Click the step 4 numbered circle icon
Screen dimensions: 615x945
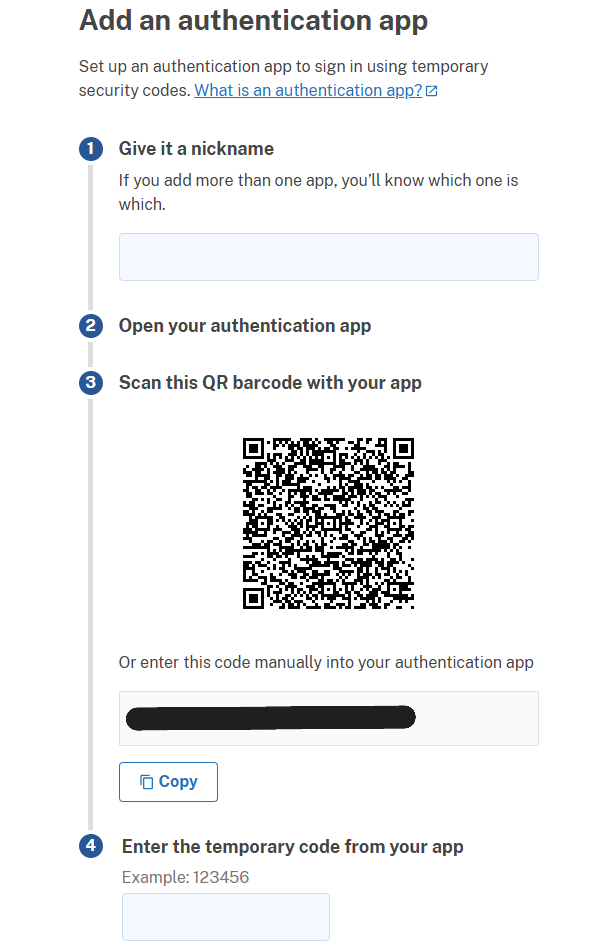point(91,845)
